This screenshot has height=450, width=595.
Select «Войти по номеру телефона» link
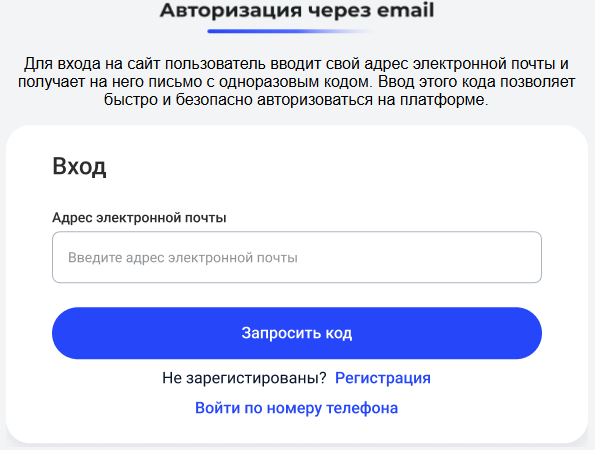(296, 408)
